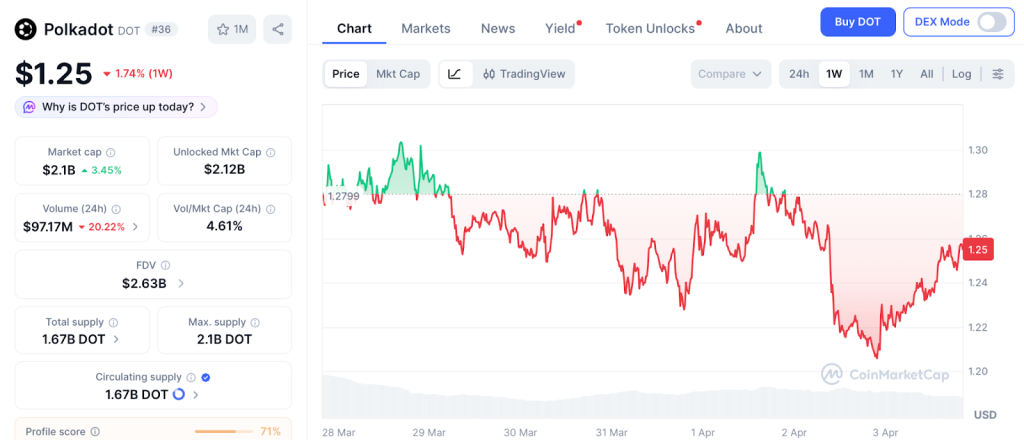Open chart settings sliders icon
Viewport: 1024px width, 440px height.
(x=997, y=74)
